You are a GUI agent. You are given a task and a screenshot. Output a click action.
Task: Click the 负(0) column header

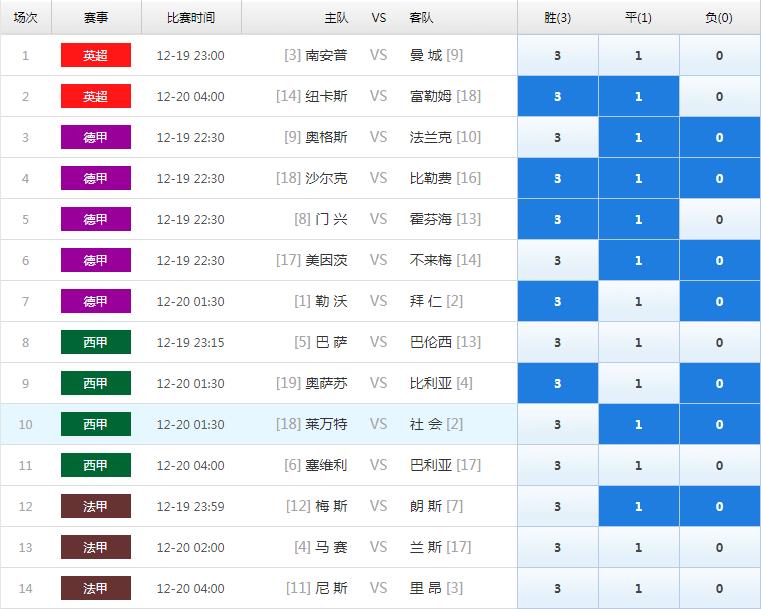[720, 18]
